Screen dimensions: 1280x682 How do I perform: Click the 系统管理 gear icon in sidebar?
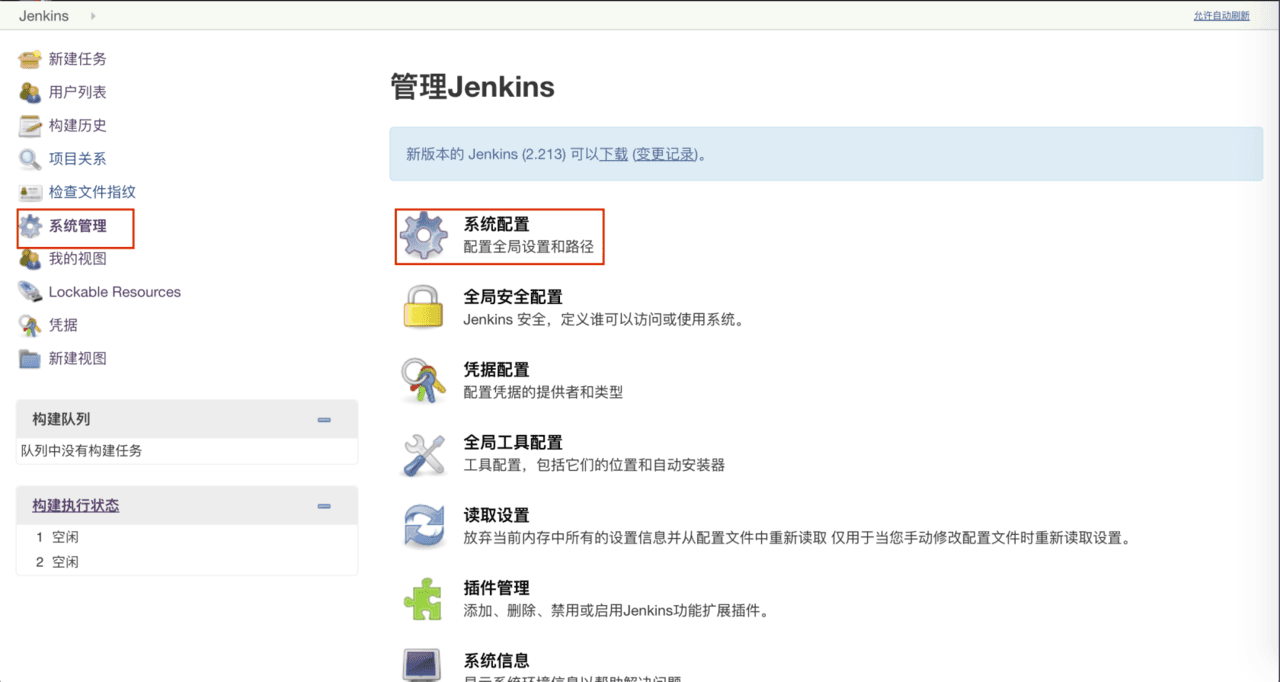coord(31,226)
